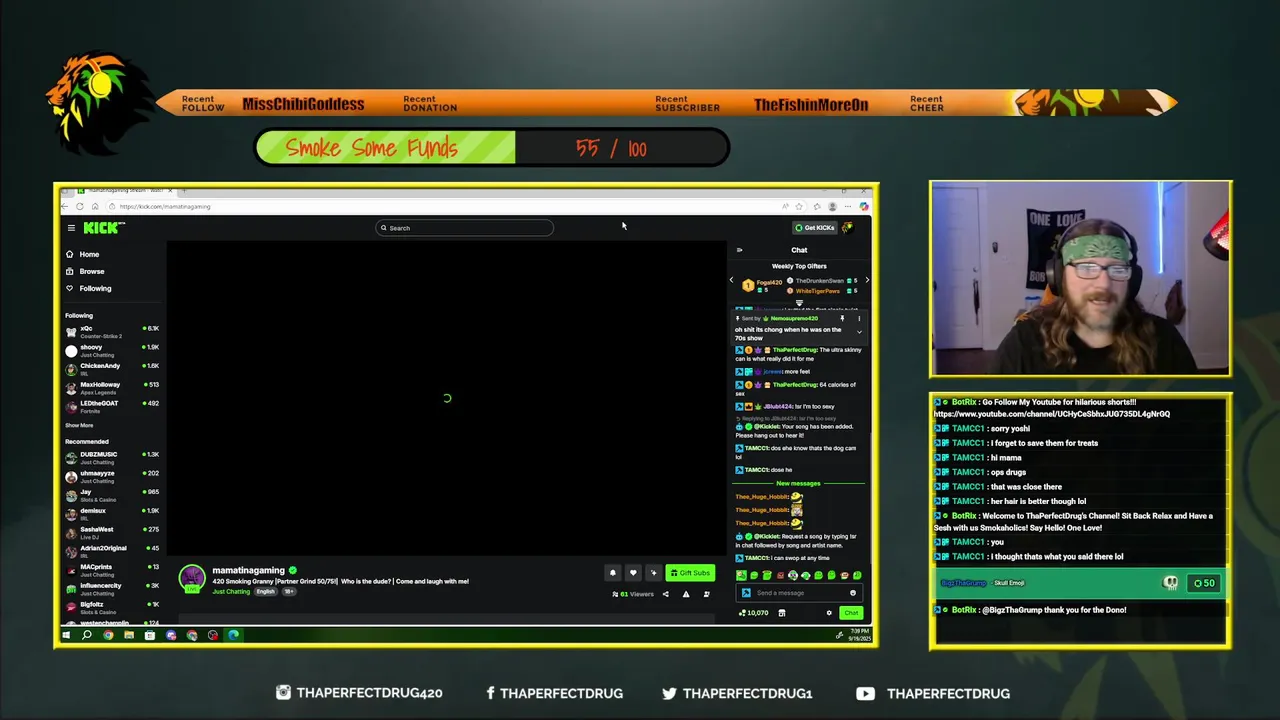Click the green Chat send button

click(x=851, y=613)
